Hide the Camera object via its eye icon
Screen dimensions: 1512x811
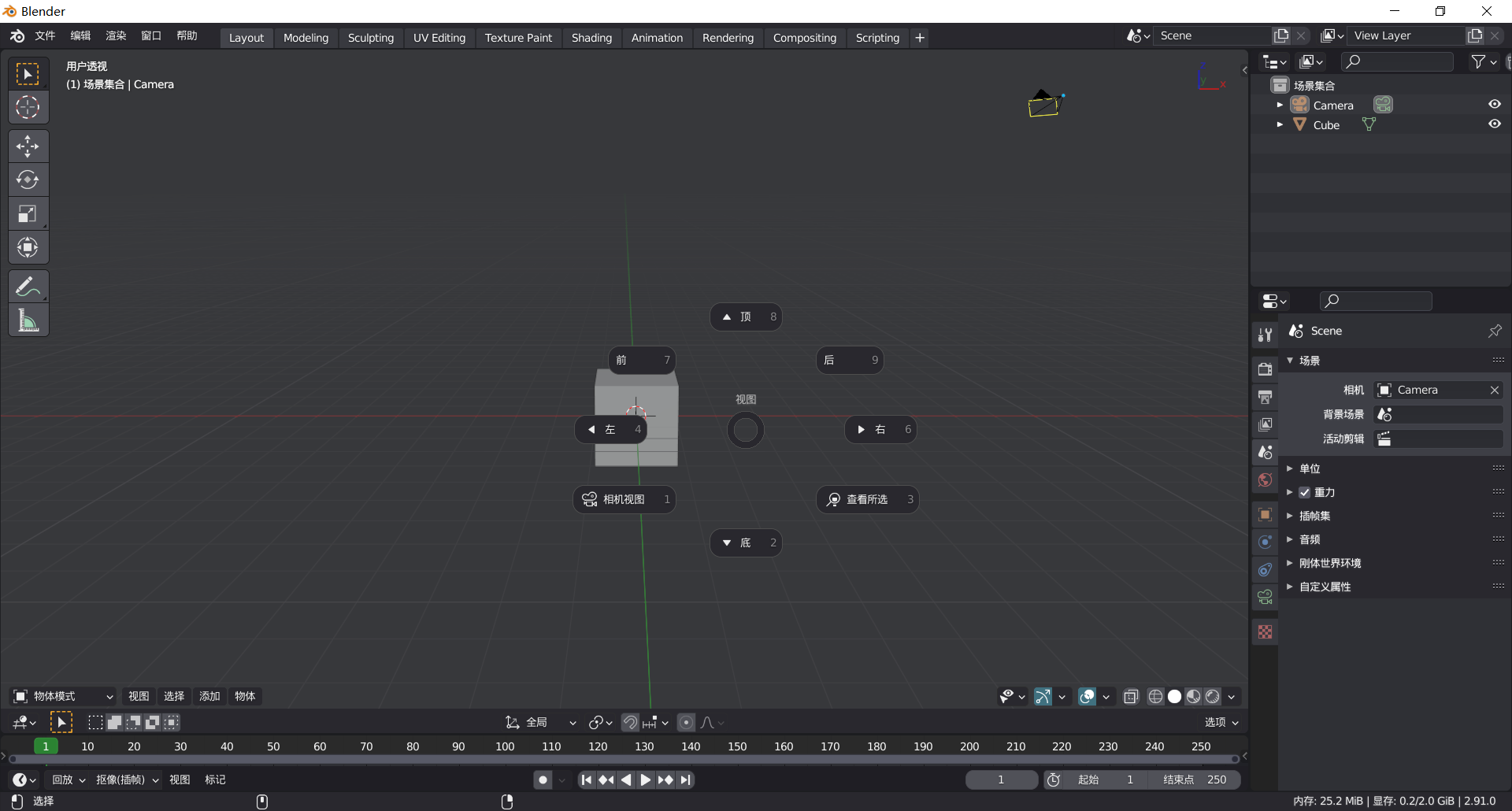coord(1494,103)
